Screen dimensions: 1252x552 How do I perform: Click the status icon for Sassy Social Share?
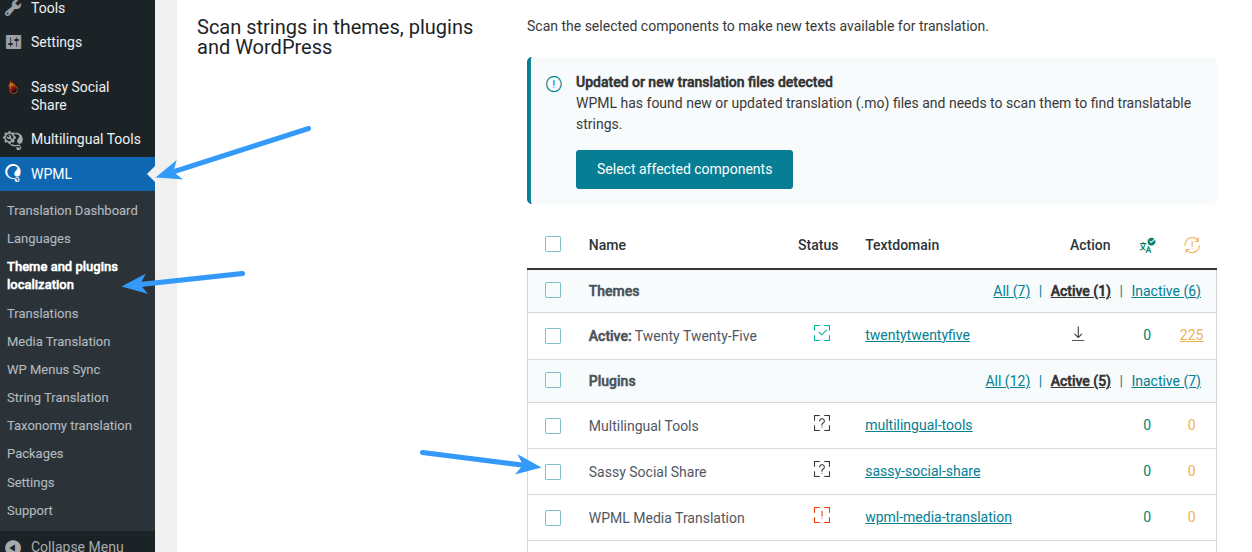(822, 469)
